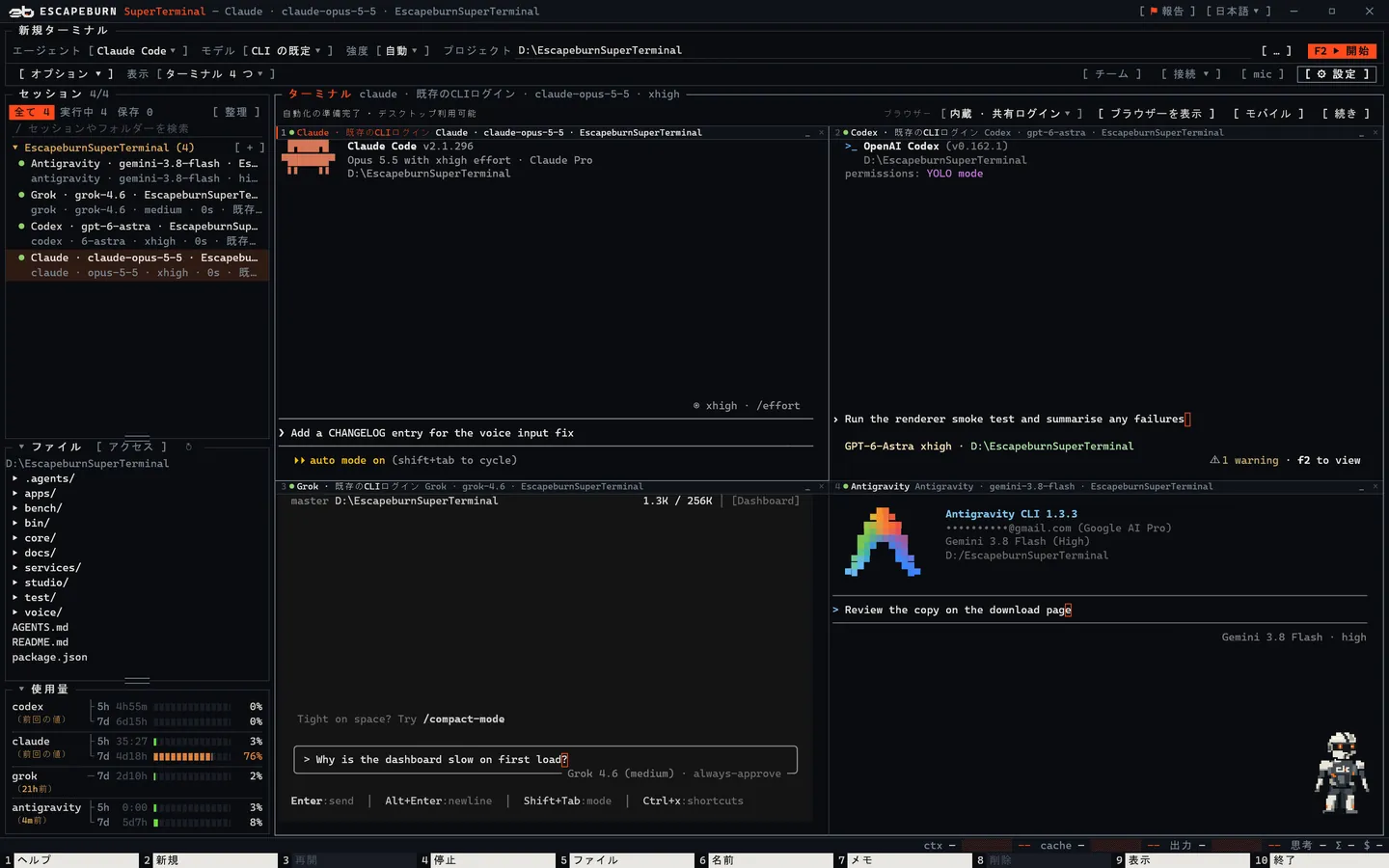The width and height of the screenshot is (1389, 868).
Task: Open the 日本語 language dropdown
Action: pyautogui.click(x=1239, y=12)
